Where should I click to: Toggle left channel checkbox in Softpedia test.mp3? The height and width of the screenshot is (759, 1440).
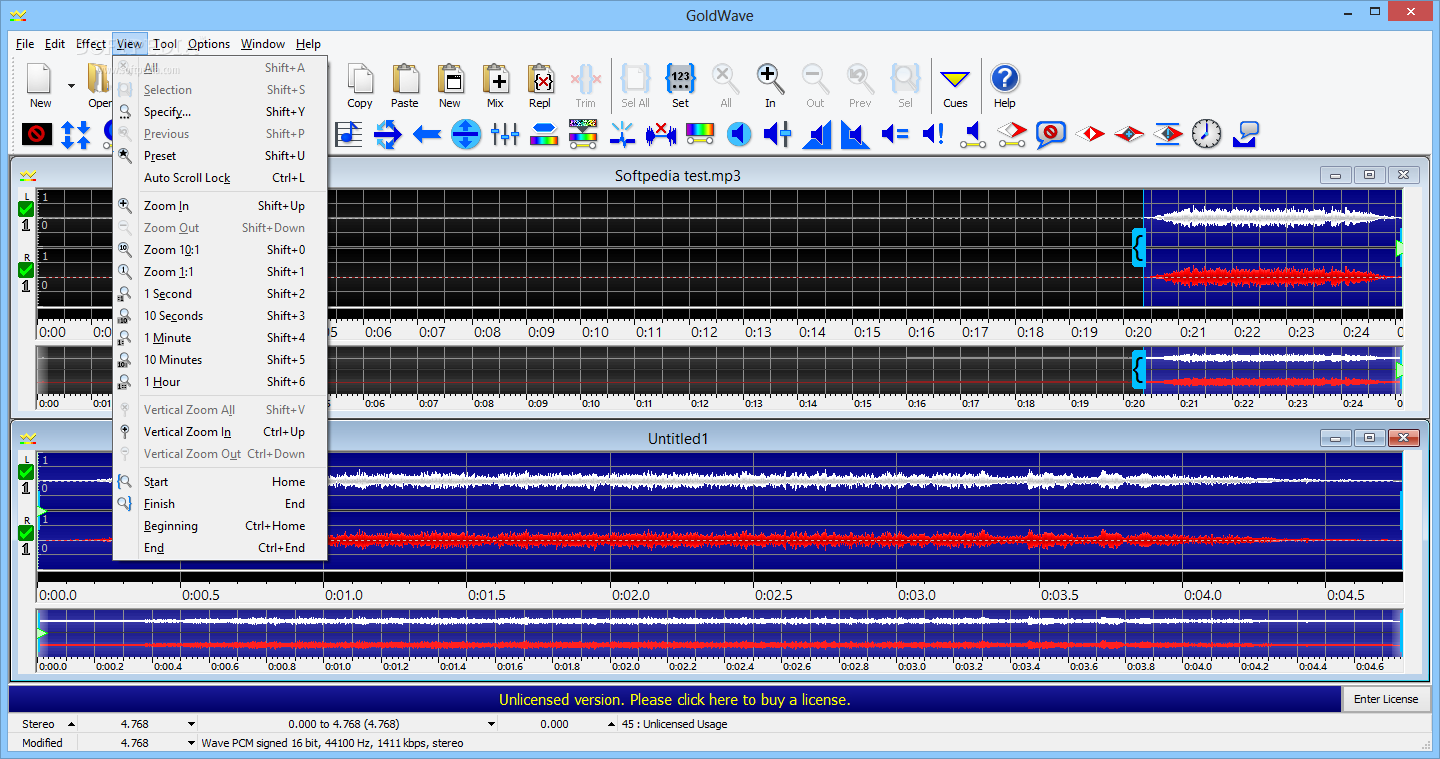click(26, 209)
